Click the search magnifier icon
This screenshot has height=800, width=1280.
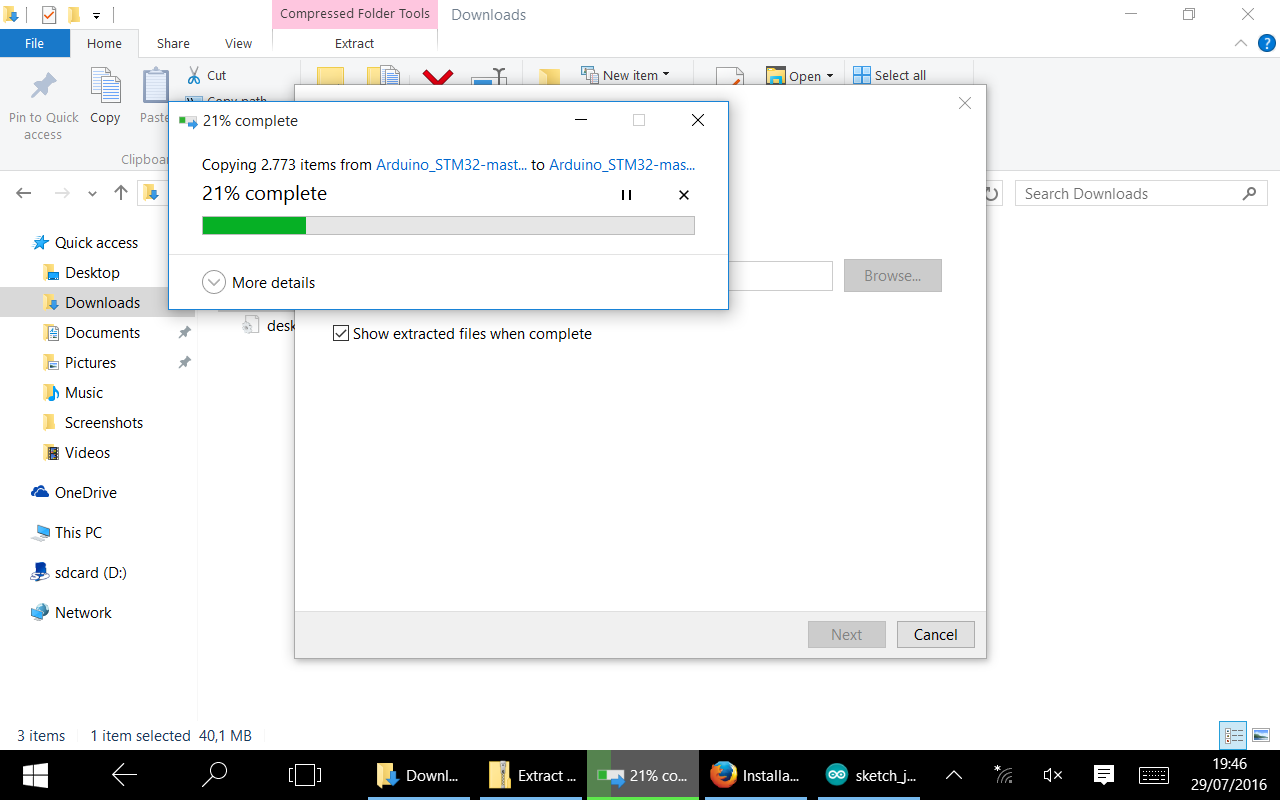[1249, 194]
